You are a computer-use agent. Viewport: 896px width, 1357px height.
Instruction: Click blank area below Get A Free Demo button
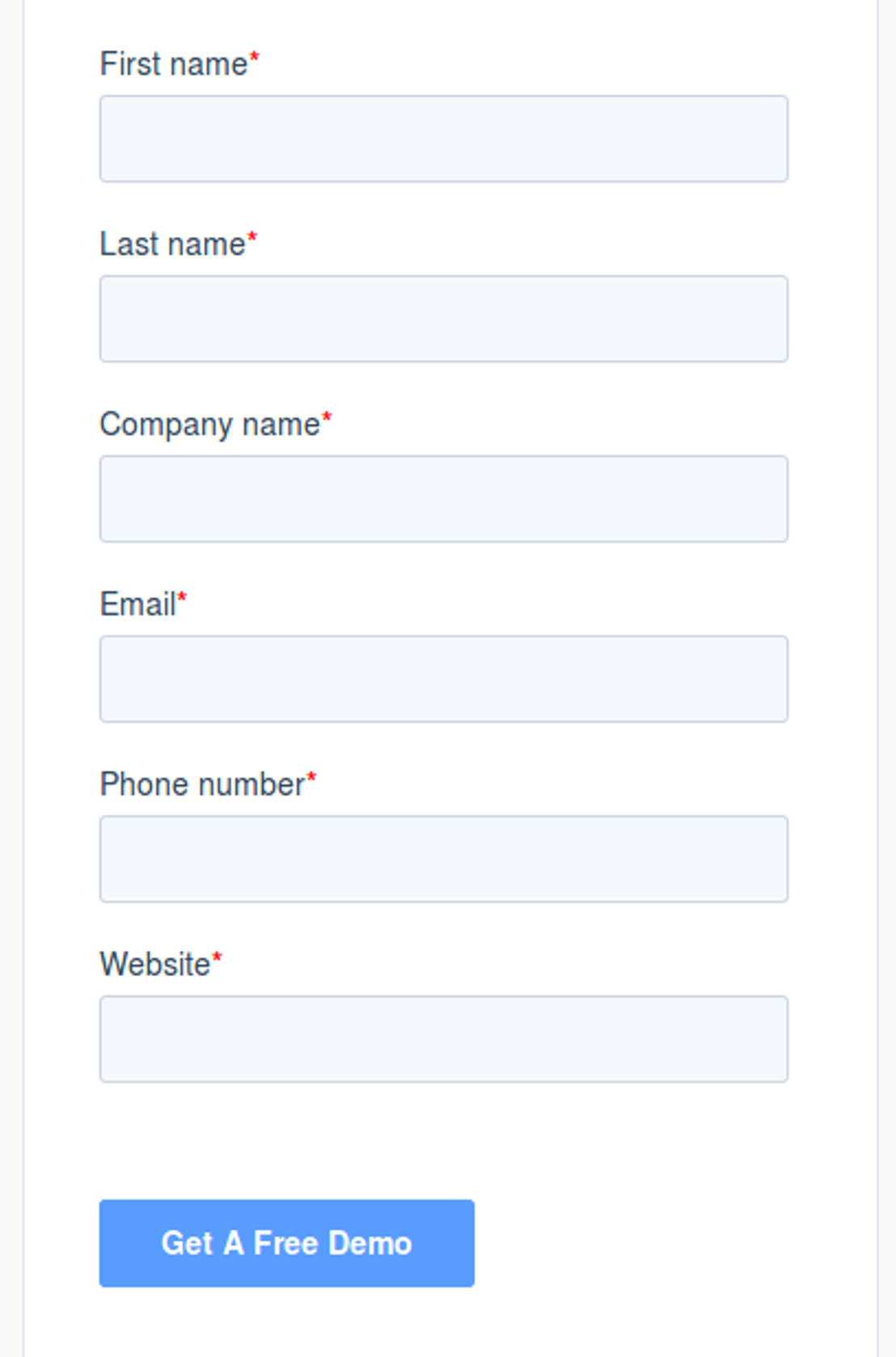(286, 1322)
